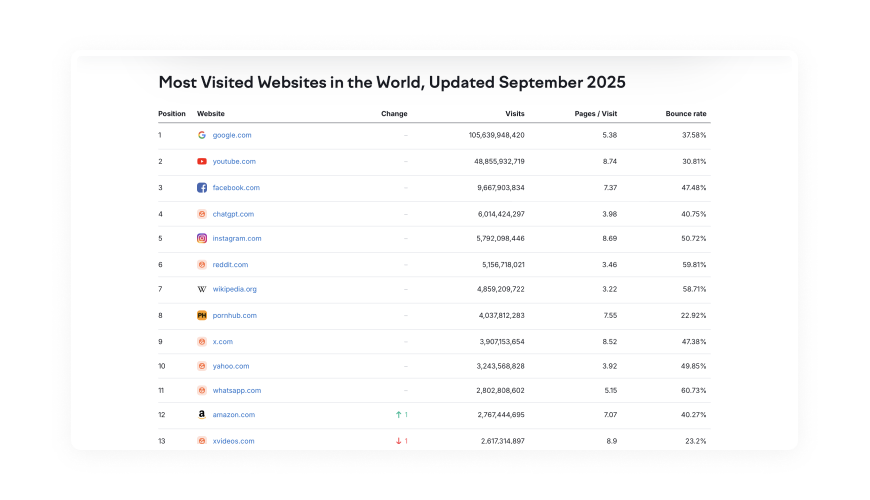
Task: Open the facebook.com link
Action: pos(236,188)
